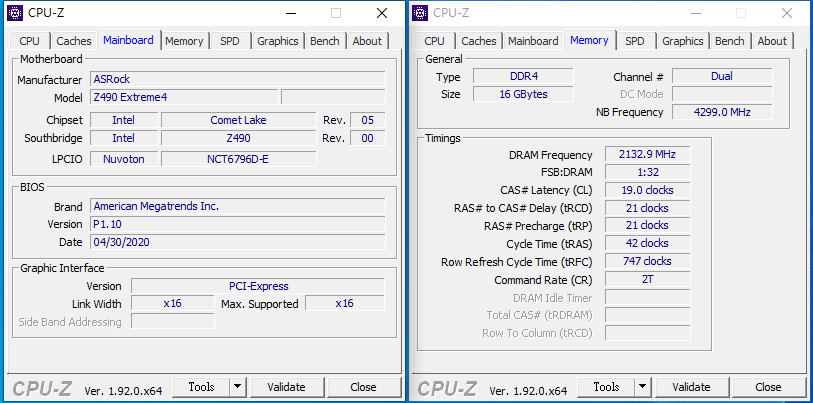Expand Tools dropdown arrow in right window

tap(642, 387)
